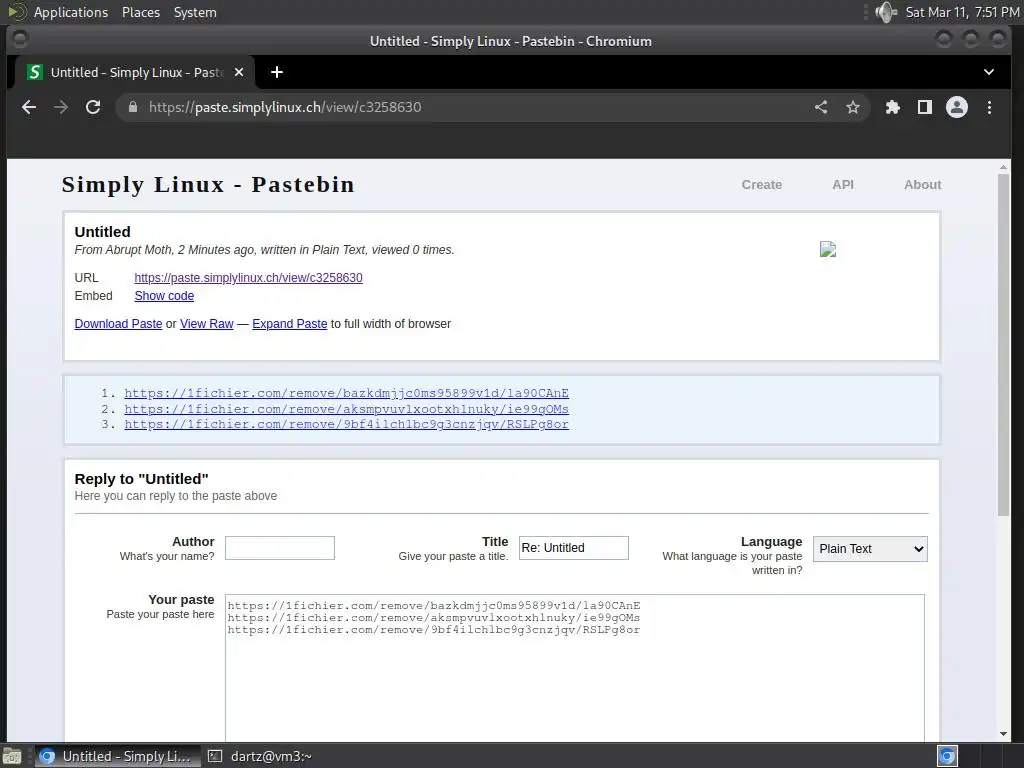
Task: Open the 1fichier link ending in RSLPg8or
Action: [x=346, y=424]
